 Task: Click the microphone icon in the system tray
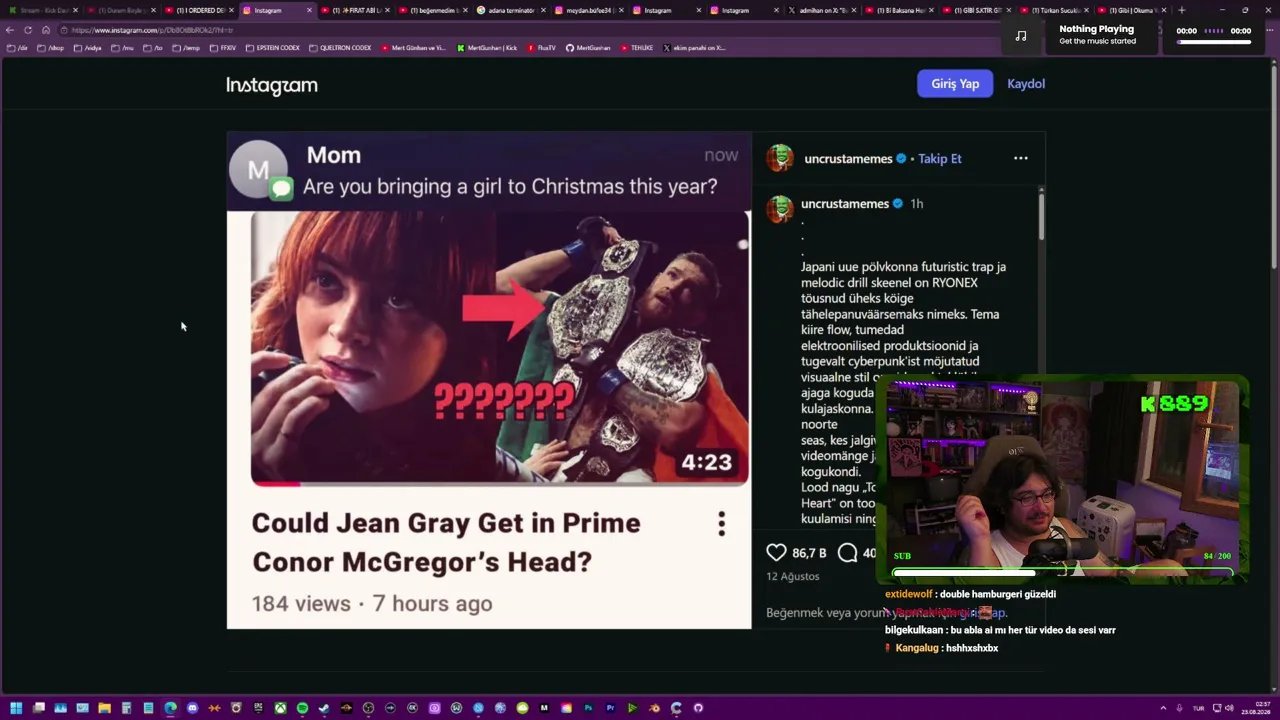click(1179, 708)
